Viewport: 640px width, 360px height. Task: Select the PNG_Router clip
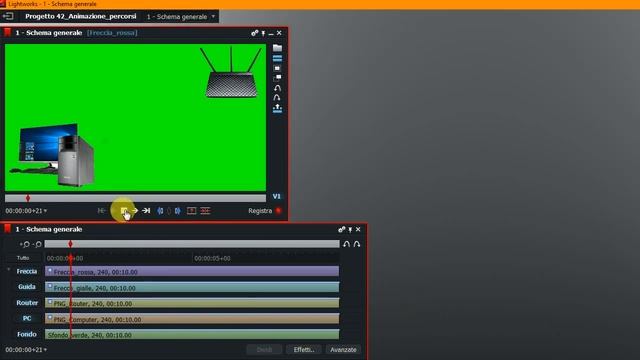(192, 303)
